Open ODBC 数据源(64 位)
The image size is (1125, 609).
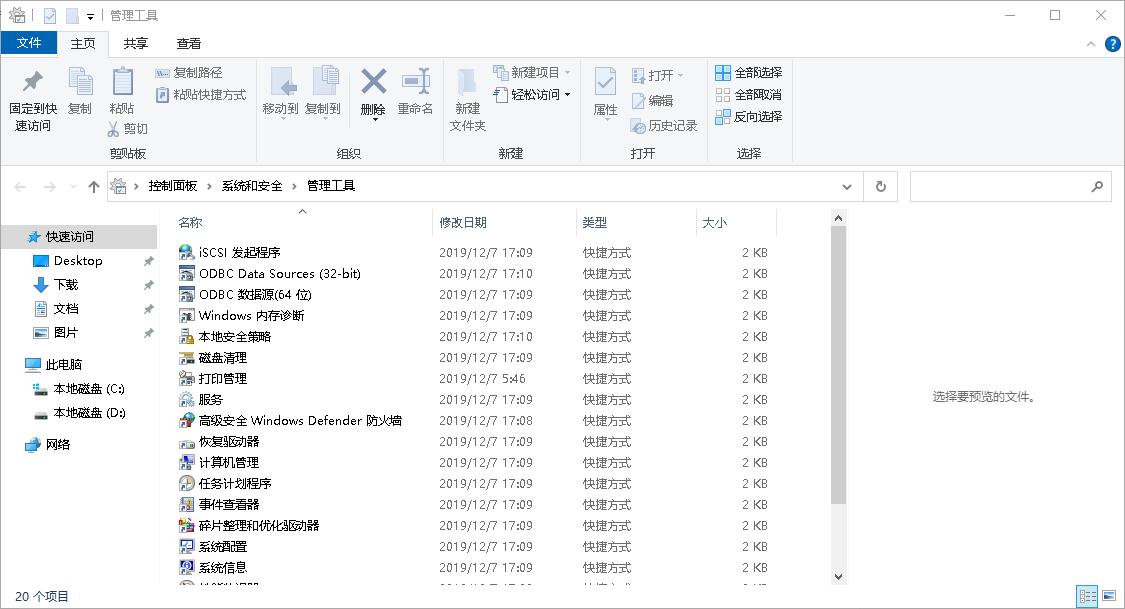pyautogui.click(x=246, y=294)
